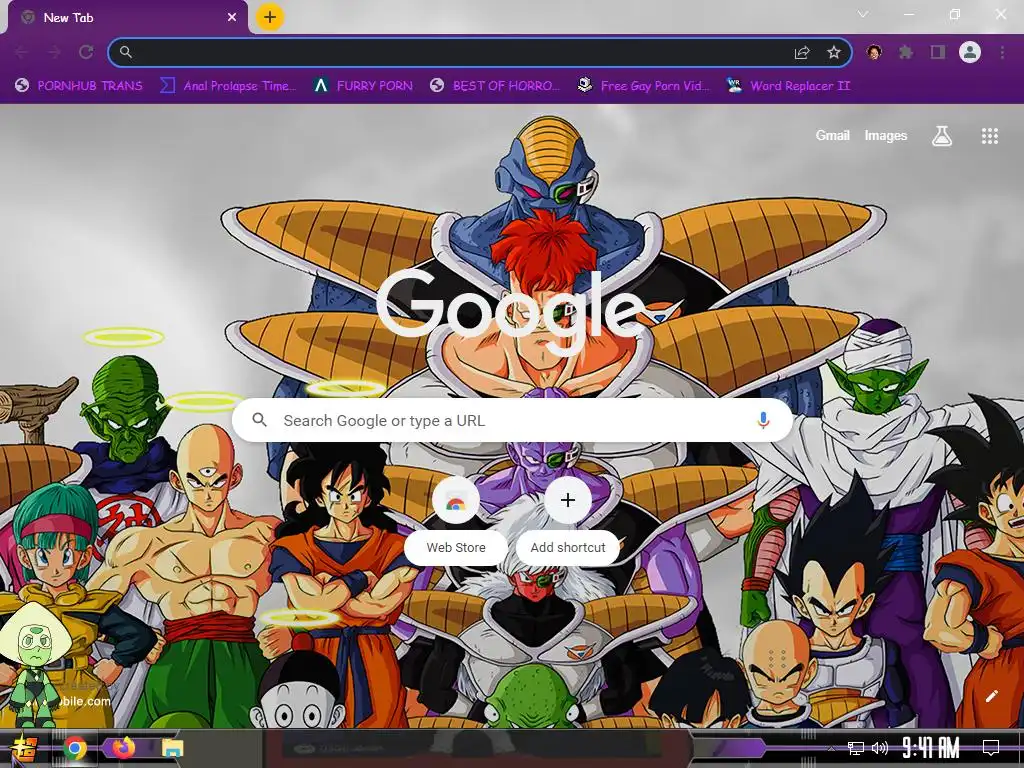The width and height of the screenshot is (1024, 768).
Task: Open the Extensions puzzle piece icon
Action: pos(906,52)
